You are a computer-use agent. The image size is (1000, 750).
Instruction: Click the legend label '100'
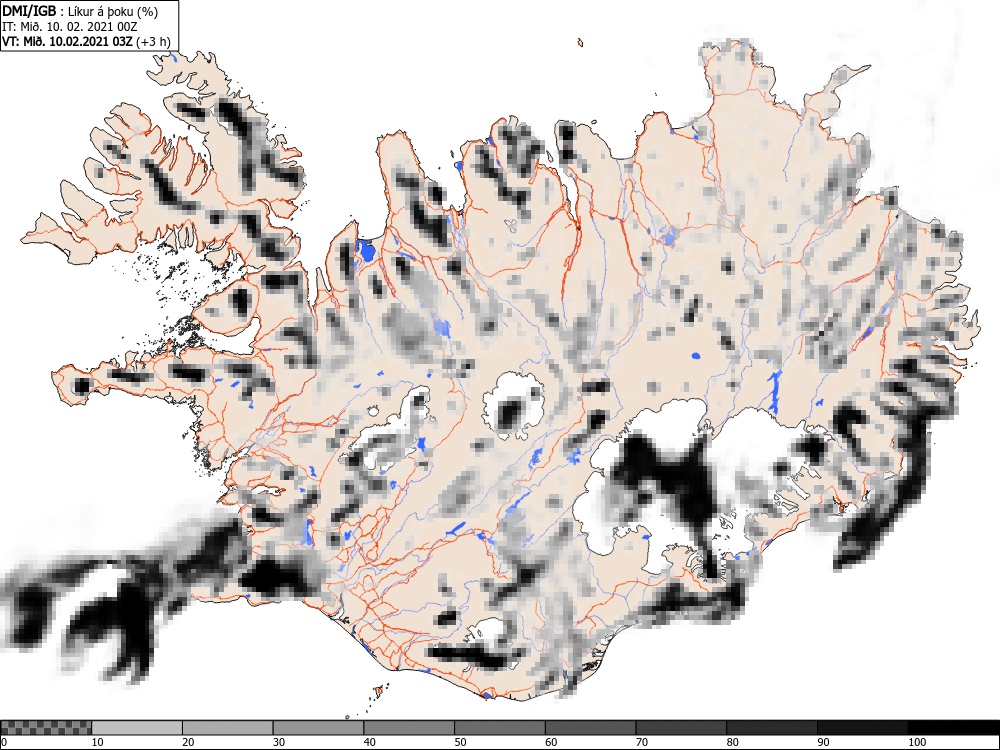(x=916, y=742)
